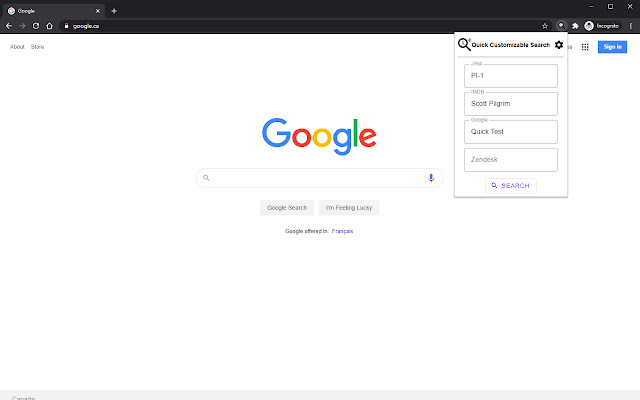
Task: Click the JIRA field containing PI-1
Action: click(x=511, y=76)
